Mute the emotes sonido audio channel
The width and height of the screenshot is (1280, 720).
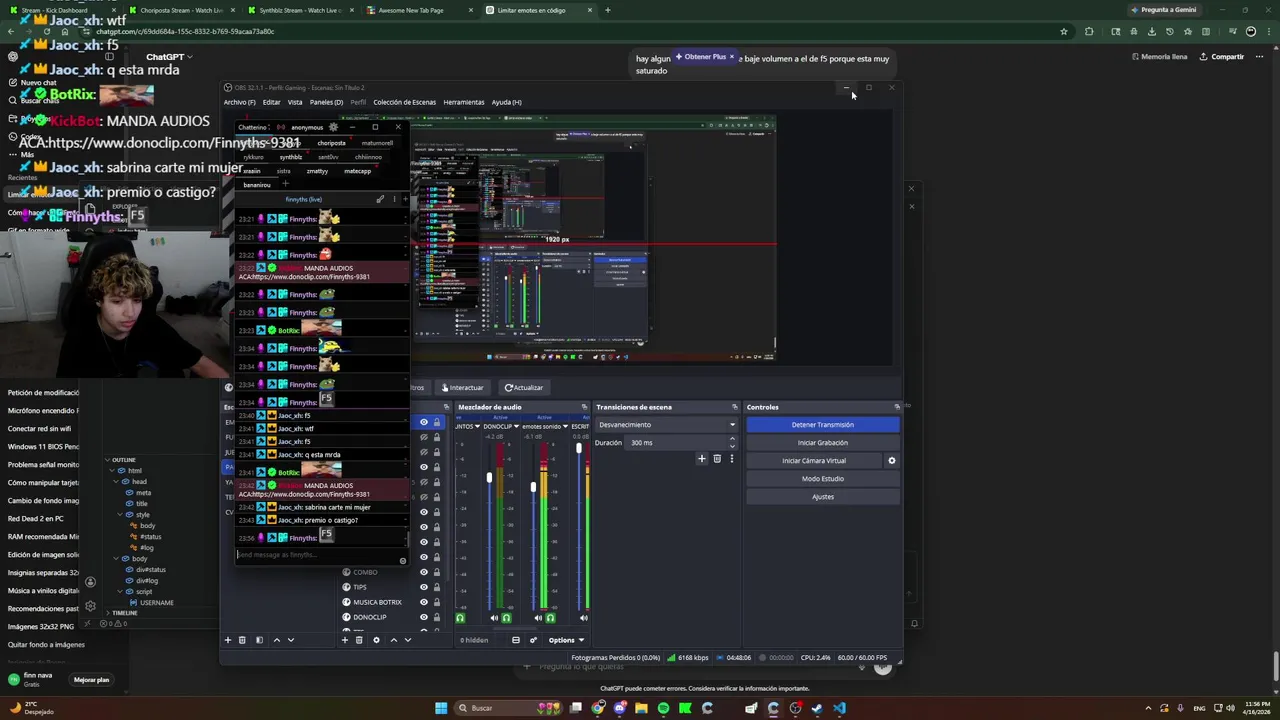[x=538, y=618]
